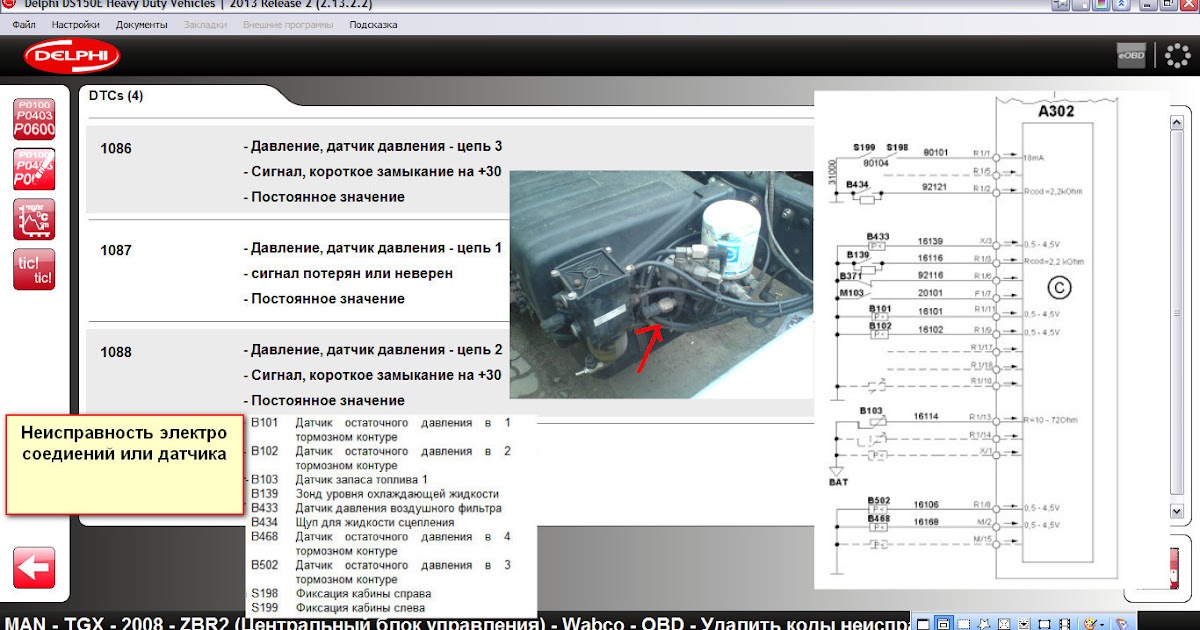Select fault code 1088
The width and height of the screenshot is (1200, 630).
(115, 352)
